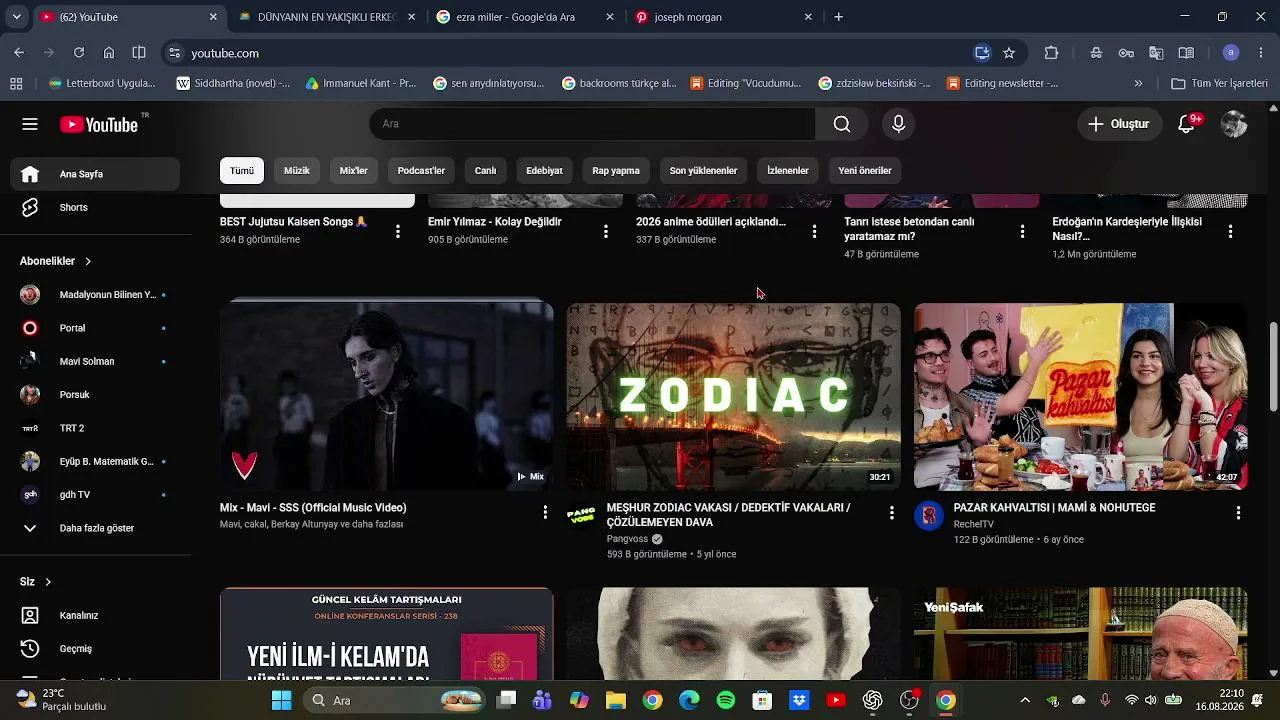Image resolution: width=1280 pixels, height=720 pixels.
Task: Open the YouTube account avatar menu
Action: [x=1234, y=124]
